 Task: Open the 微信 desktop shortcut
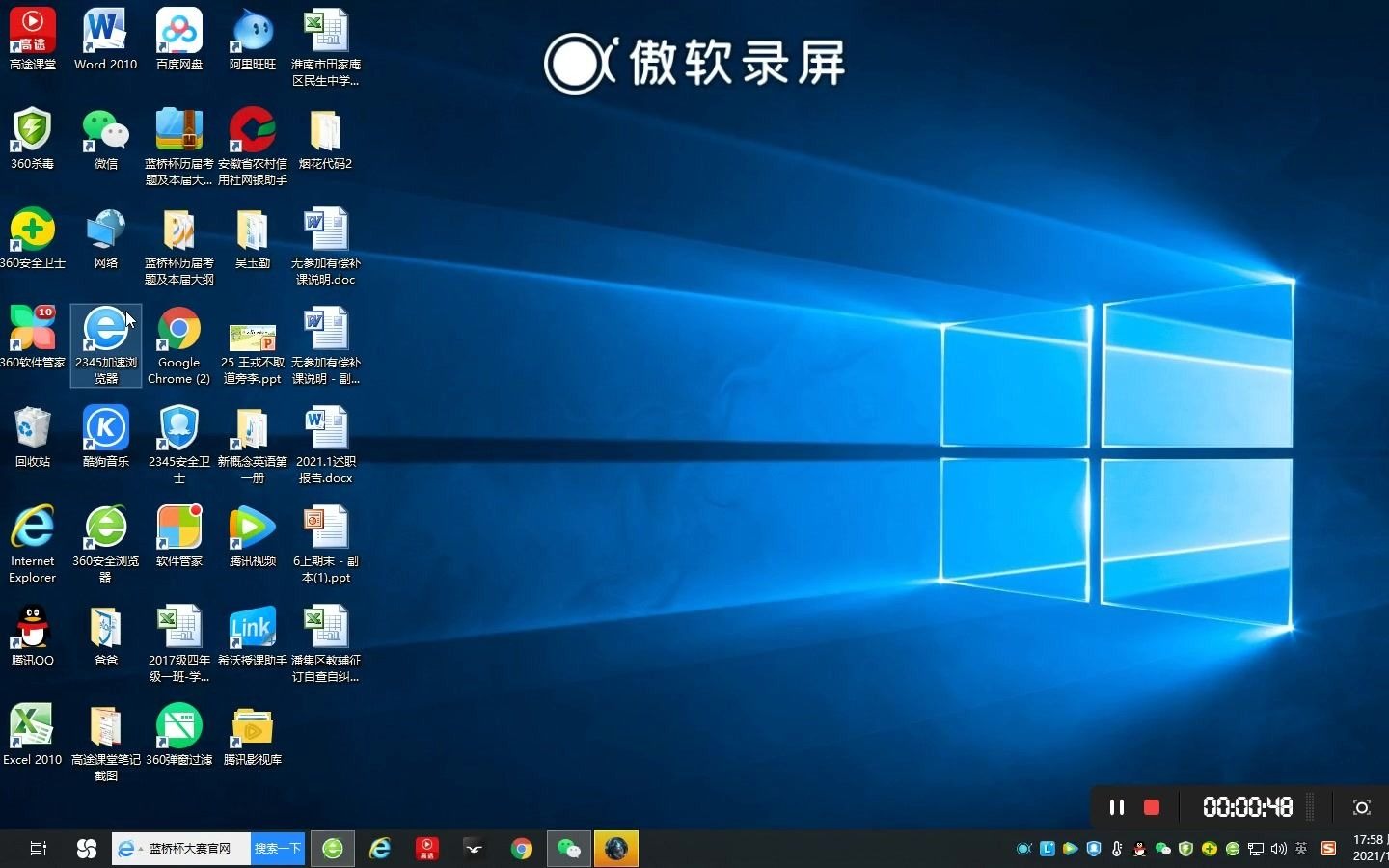pos(106,139)
